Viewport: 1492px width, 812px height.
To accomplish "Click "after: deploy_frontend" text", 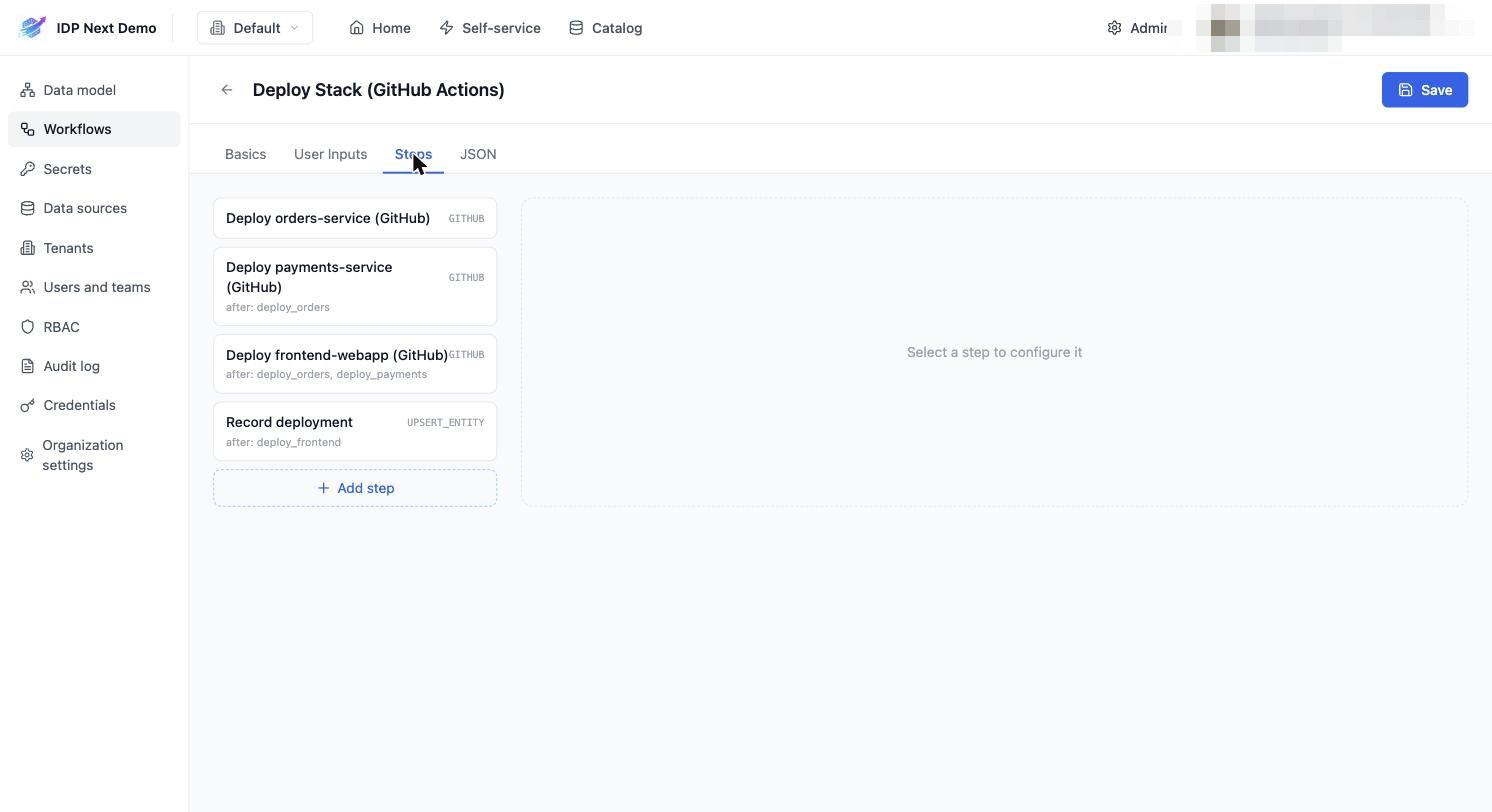I will click(283, 442).
